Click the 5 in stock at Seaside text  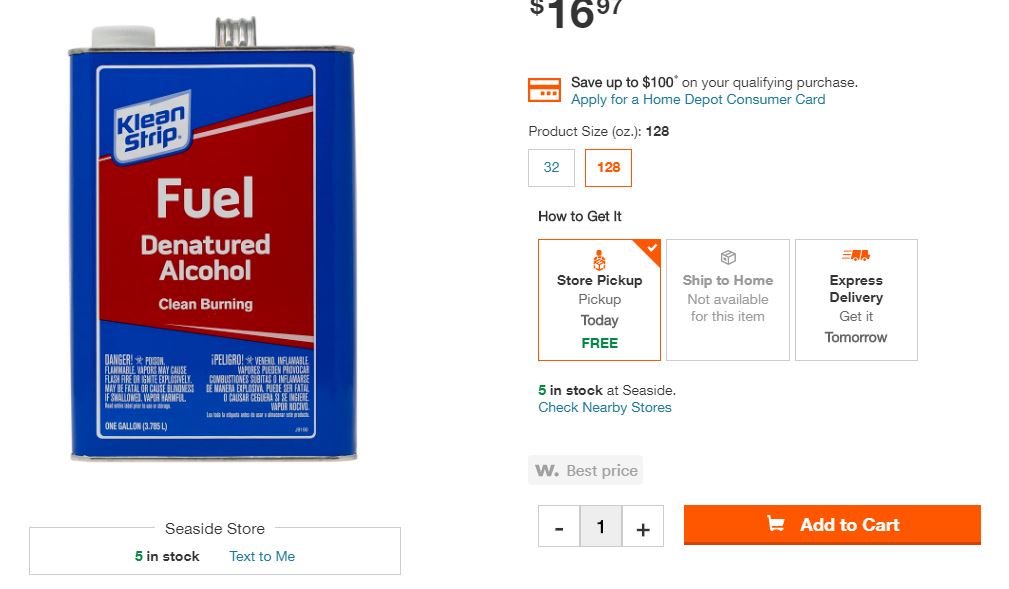(x=607, y=390)
